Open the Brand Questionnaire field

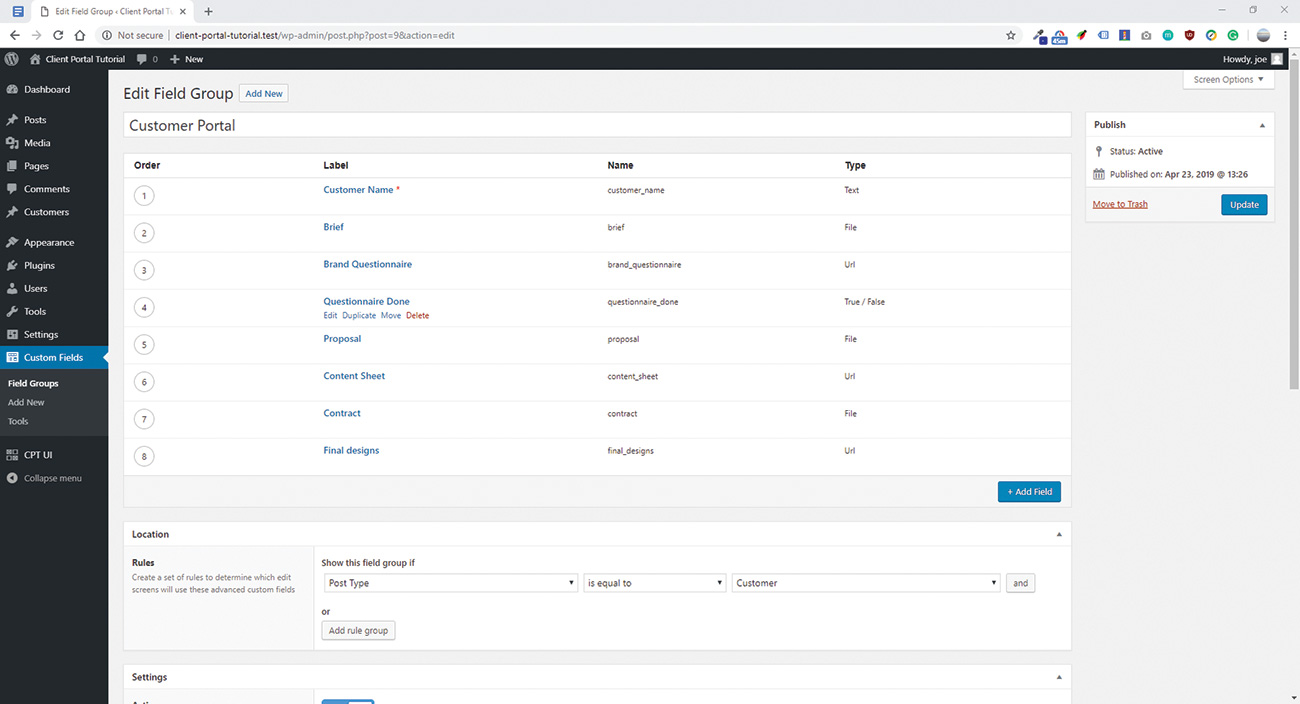(367, 264)
